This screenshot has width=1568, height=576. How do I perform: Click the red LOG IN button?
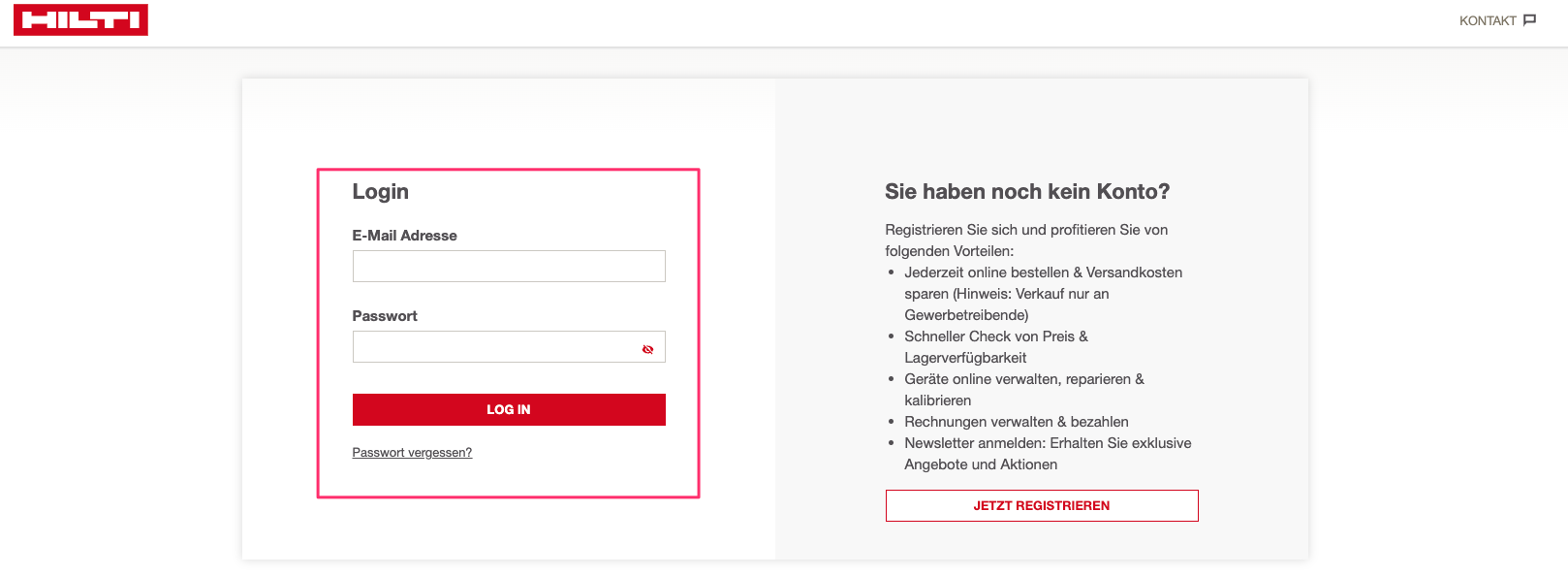point(509,409)
